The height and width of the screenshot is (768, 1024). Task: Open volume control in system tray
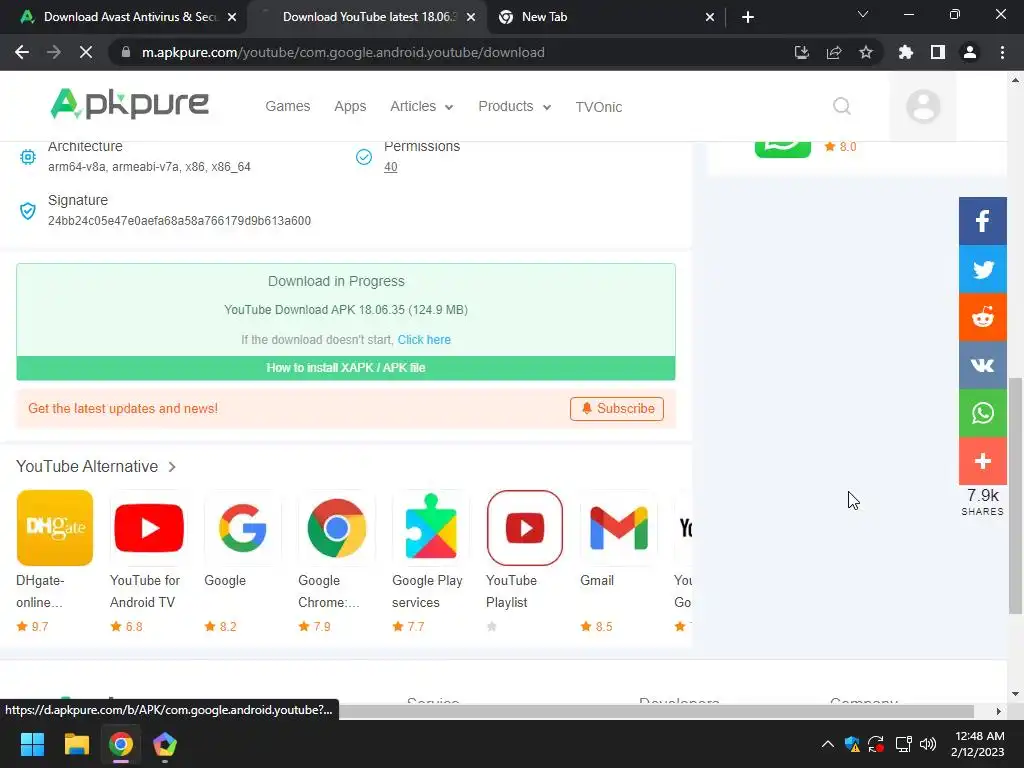[x=927, y=744]
